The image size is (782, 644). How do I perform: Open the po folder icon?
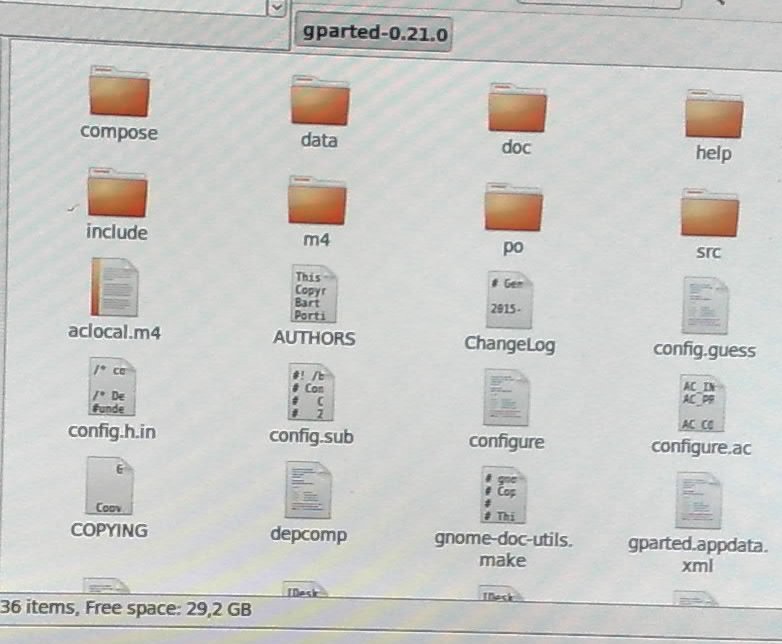513,207
